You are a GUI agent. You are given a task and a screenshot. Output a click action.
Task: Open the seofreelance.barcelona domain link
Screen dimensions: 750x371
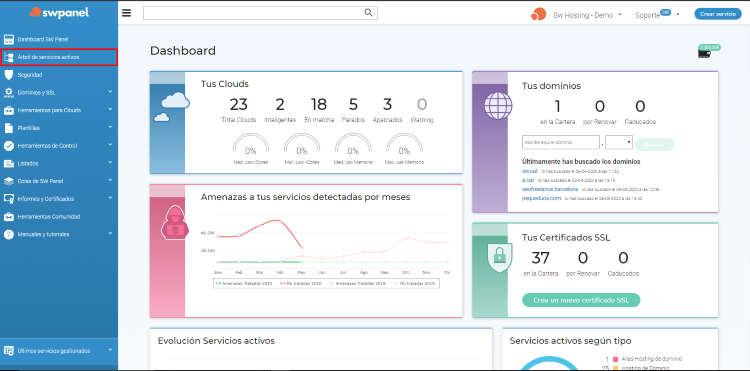pyautogui.click(x=550, y=189)
